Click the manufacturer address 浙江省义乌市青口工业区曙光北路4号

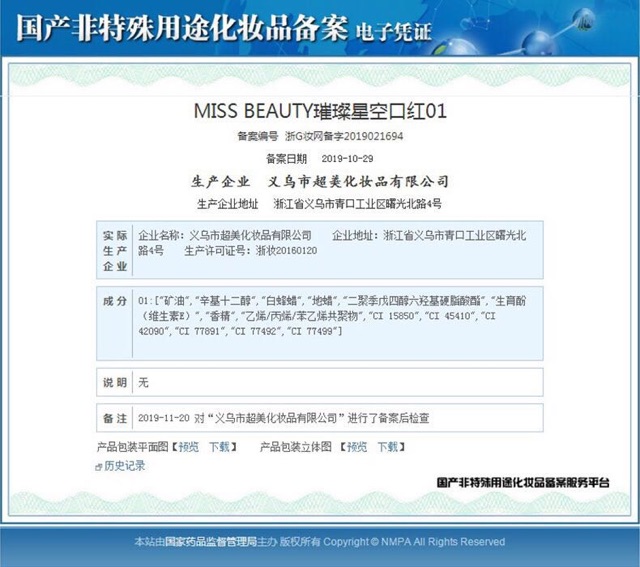click(x=358, y=204)
